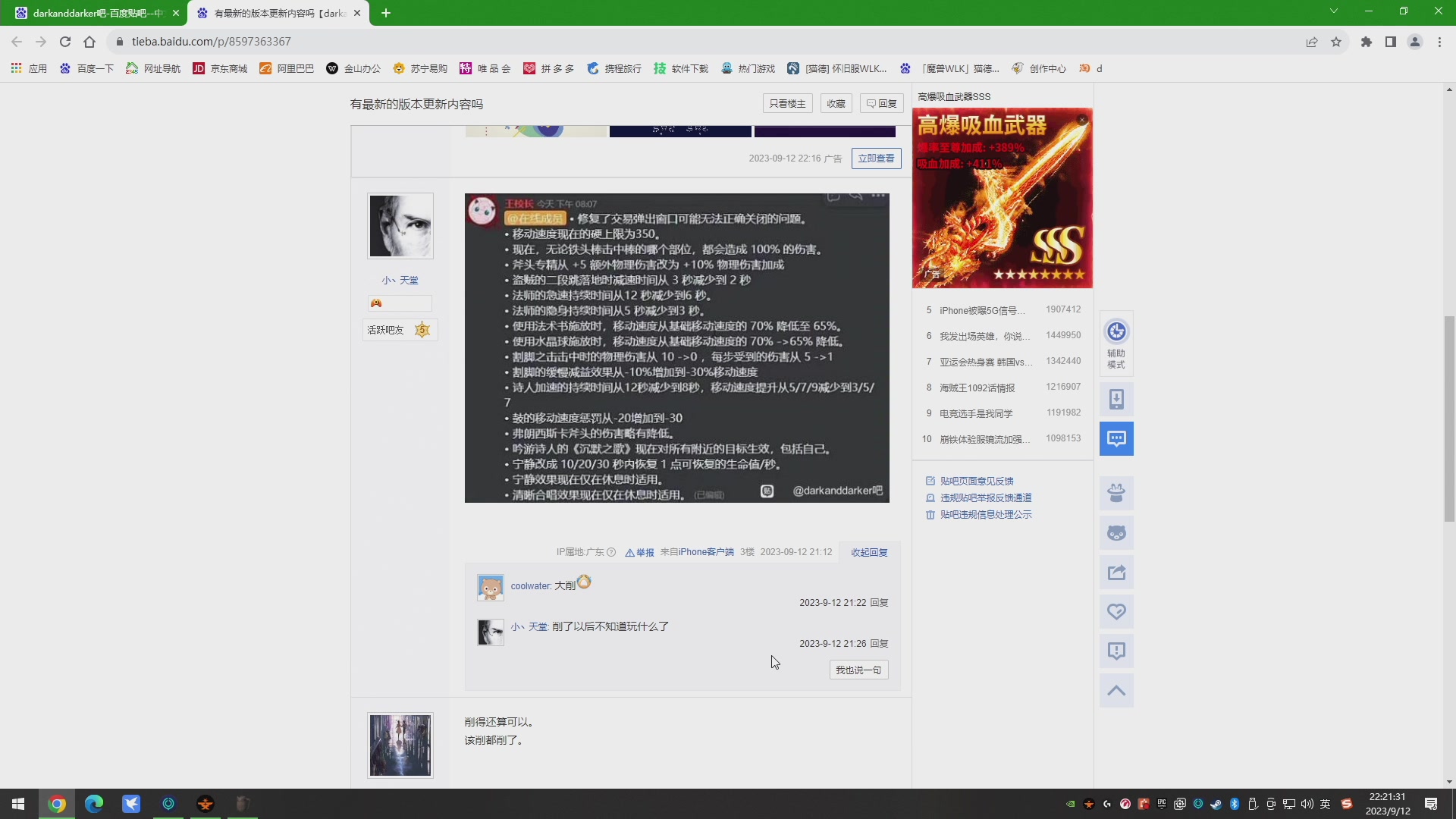Open the Chrome profile avatar

1415,42
